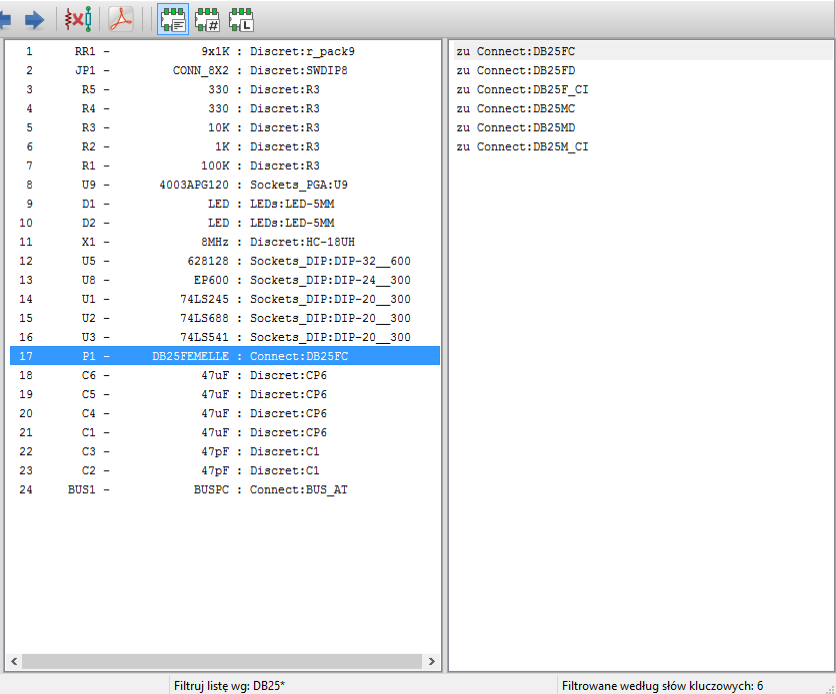Select component row U9 4003APG120
Viewport: 836px width, 694px height.
224,185
